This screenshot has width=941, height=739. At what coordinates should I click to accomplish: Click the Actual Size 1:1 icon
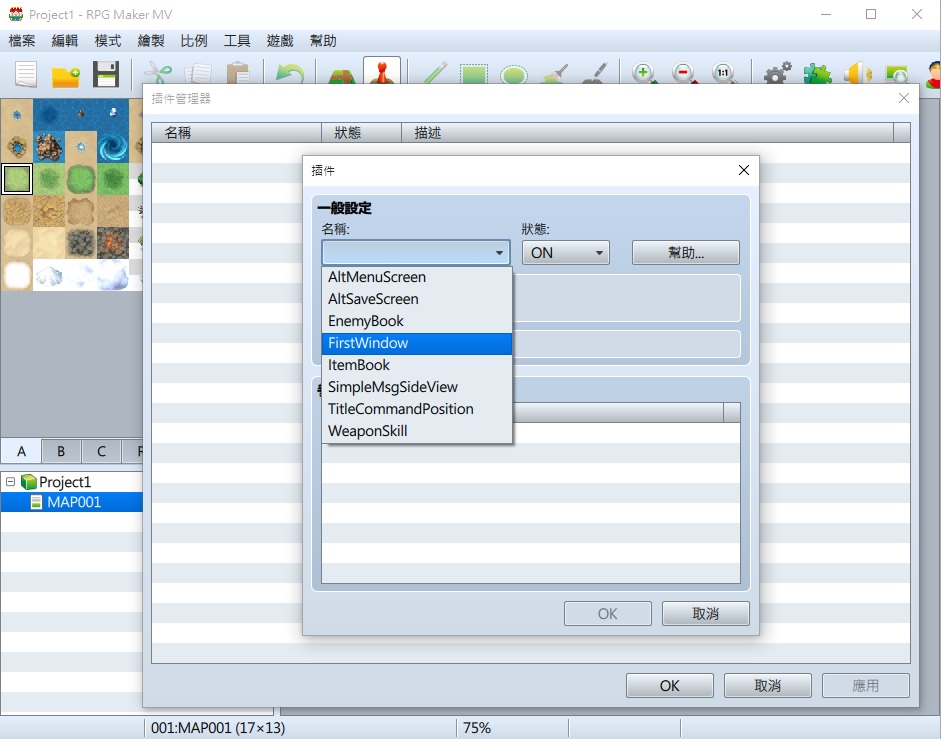(724, 74)
